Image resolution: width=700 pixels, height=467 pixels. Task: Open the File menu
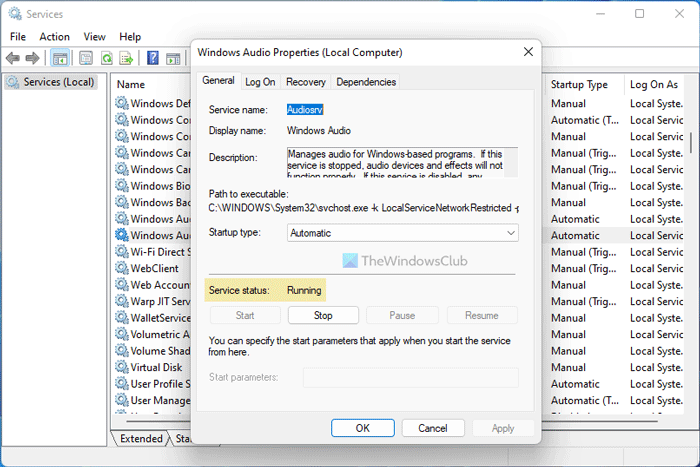tap(18, 37)
